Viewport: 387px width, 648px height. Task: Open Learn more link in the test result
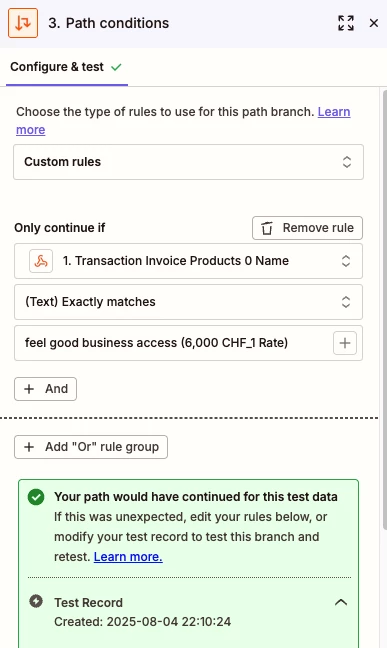[x=128, y=557]
